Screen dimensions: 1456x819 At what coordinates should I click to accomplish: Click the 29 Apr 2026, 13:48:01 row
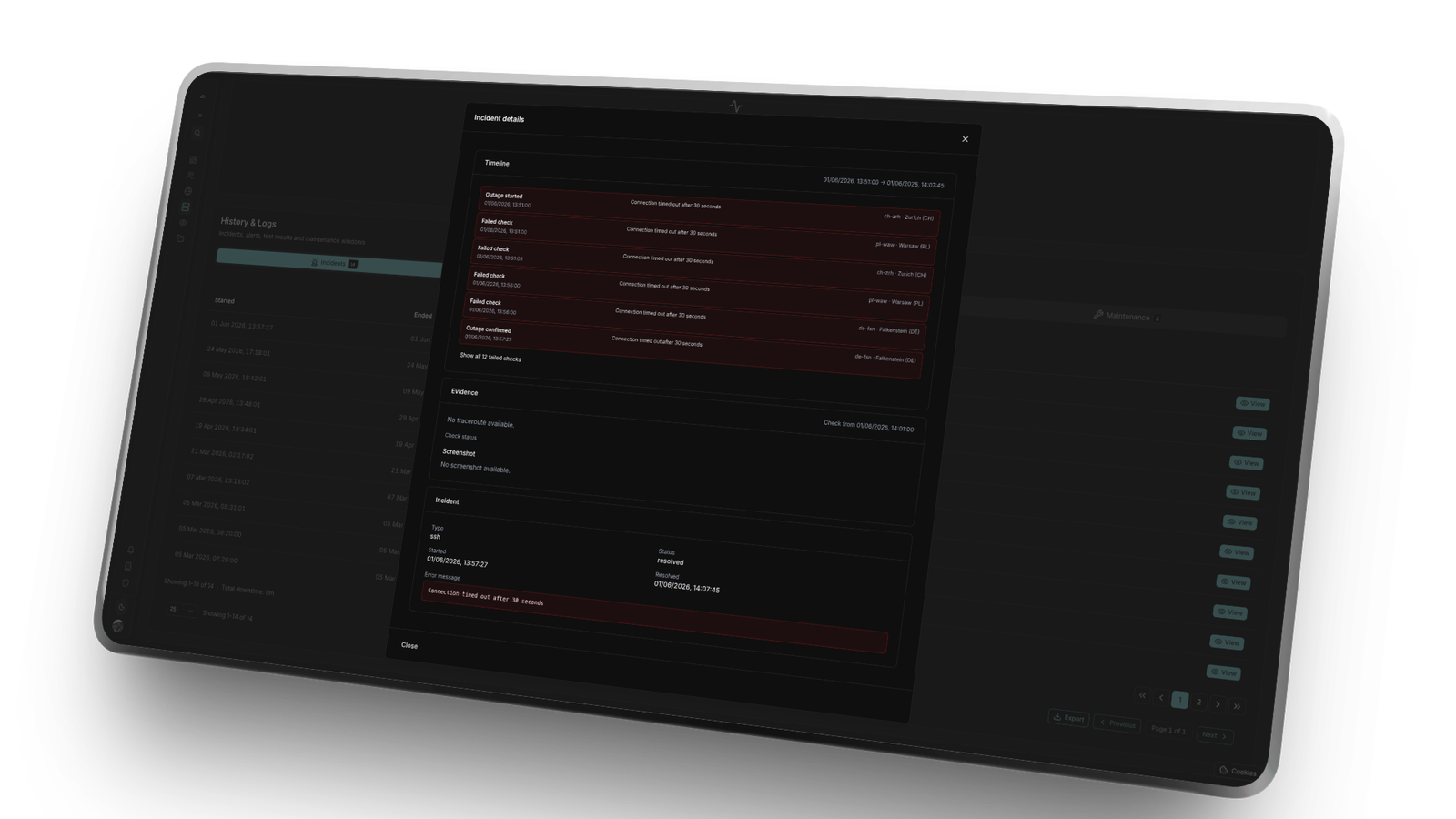pos(229,401)
